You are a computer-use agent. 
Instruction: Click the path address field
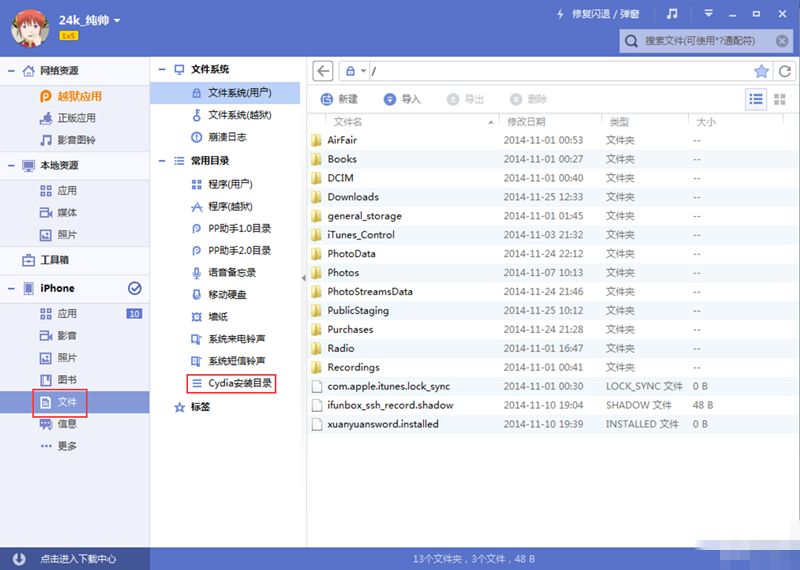560,71
